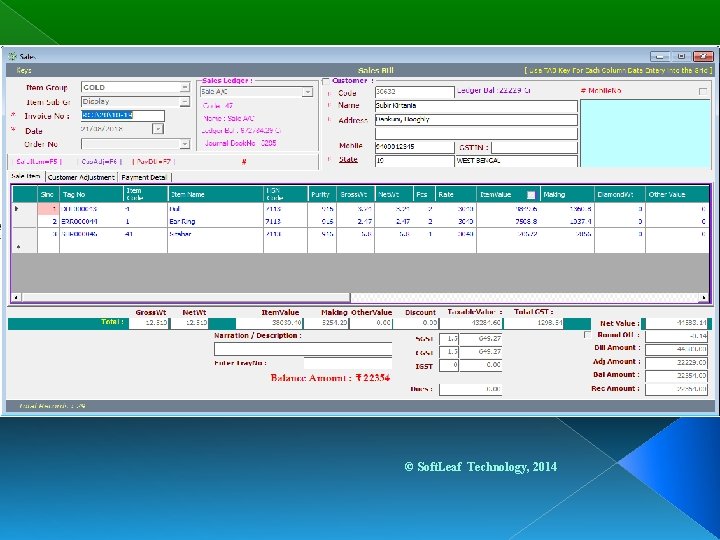Viewport: 720px width, 540px height.
Task: Click the Tag No column header
Action: [x=91, y=194]
